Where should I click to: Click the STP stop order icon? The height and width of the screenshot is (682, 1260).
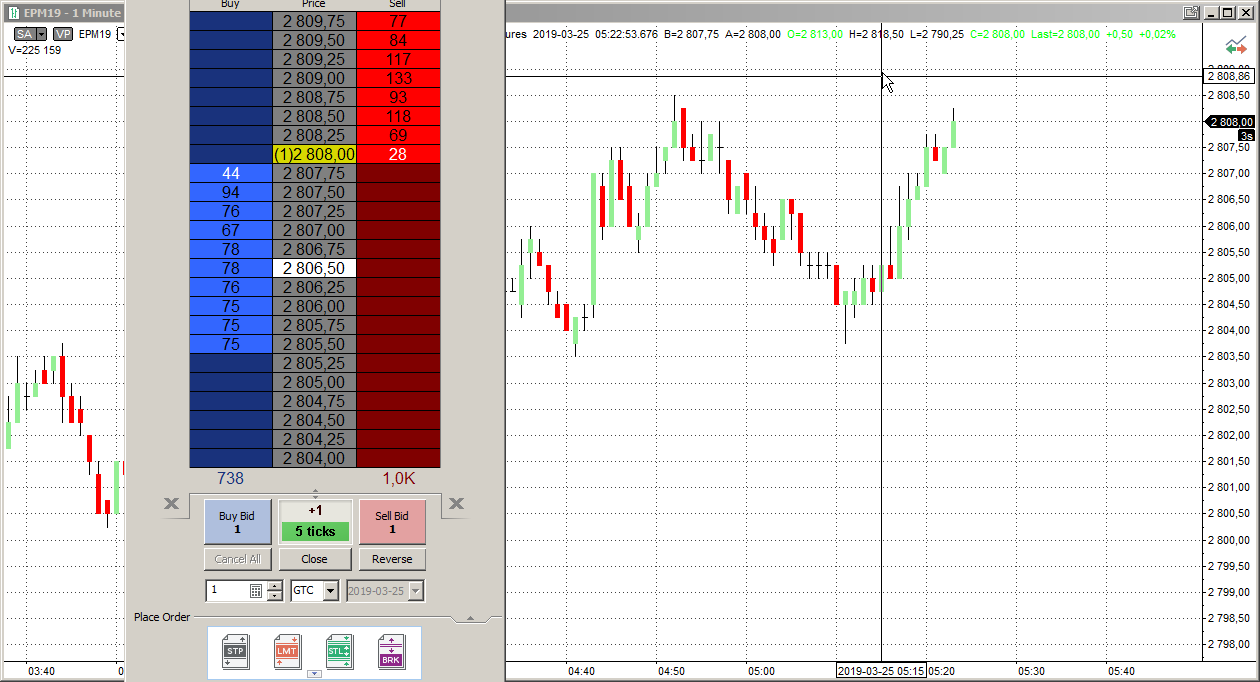tap(235, 651)
